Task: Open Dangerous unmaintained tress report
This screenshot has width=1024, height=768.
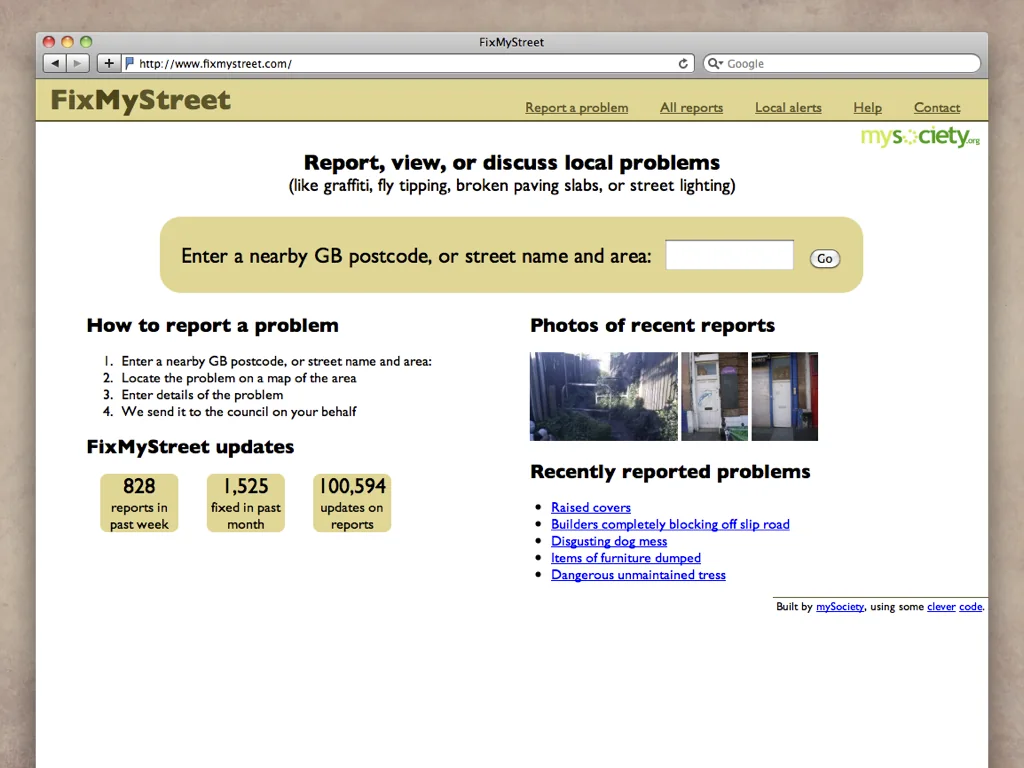Action: pyautogui.click(x=638, y=575)
